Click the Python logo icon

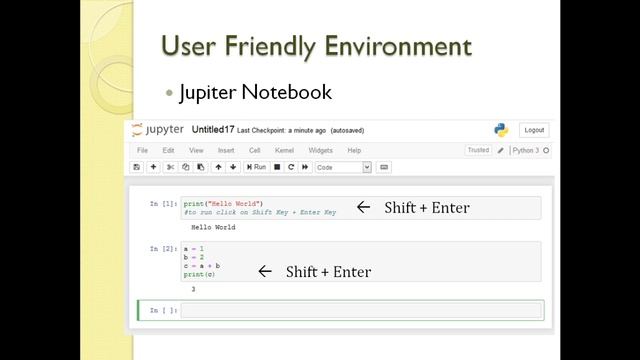pos(501,130)
